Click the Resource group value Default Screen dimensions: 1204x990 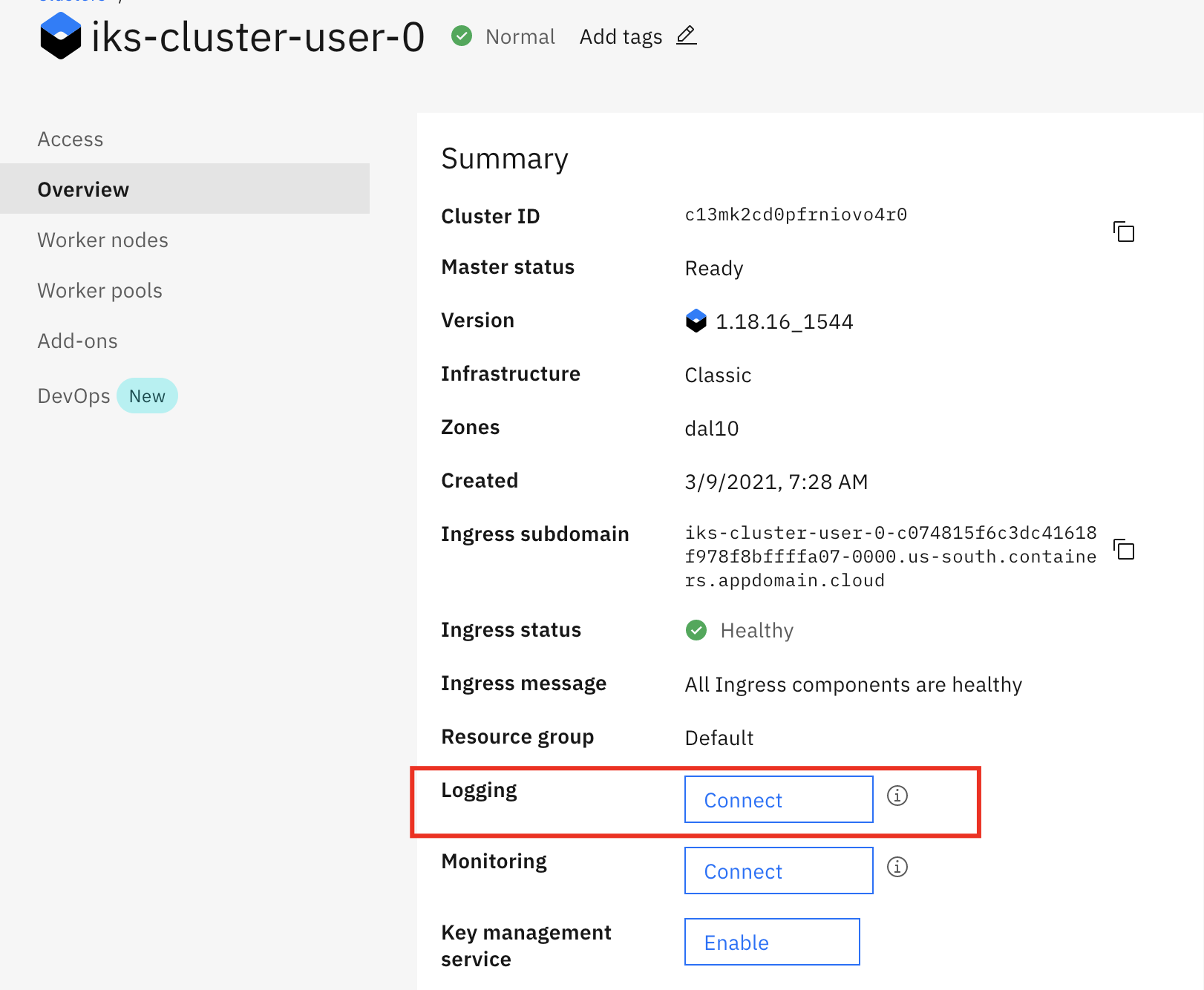tap(719, 738)
